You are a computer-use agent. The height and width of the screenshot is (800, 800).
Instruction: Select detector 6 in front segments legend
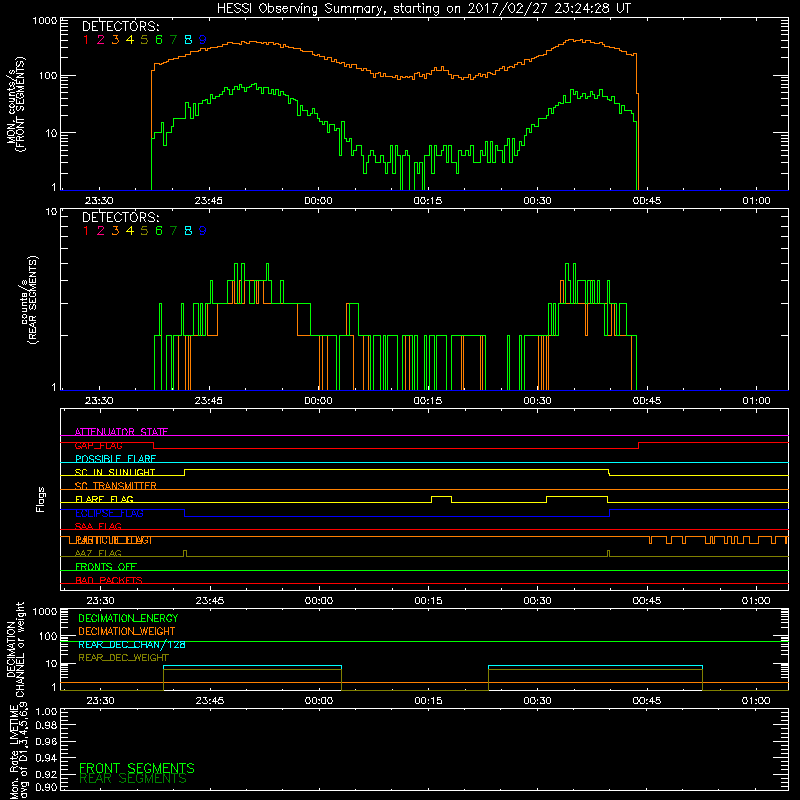tap(159, 40)
